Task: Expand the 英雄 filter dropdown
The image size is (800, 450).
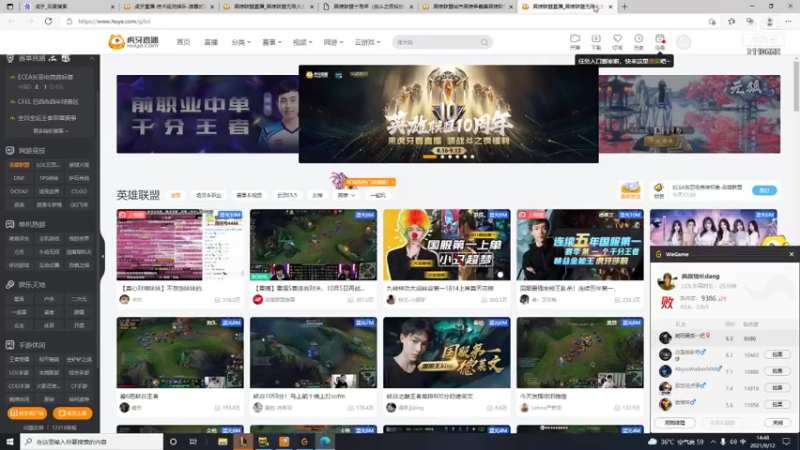Action: click(x=346, y=195)
